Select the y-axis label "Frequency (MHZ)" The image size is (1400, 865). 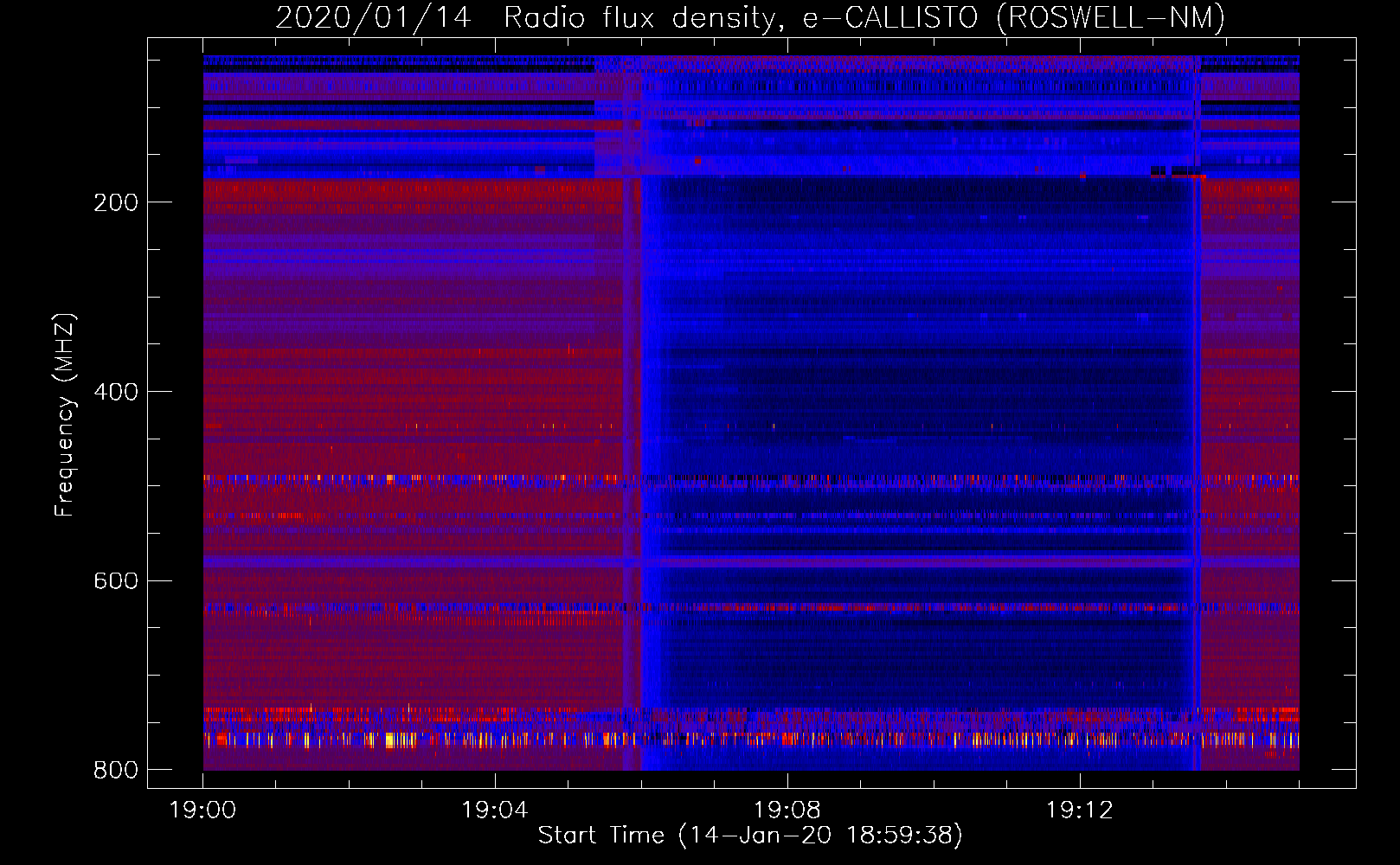coord(65,415)
